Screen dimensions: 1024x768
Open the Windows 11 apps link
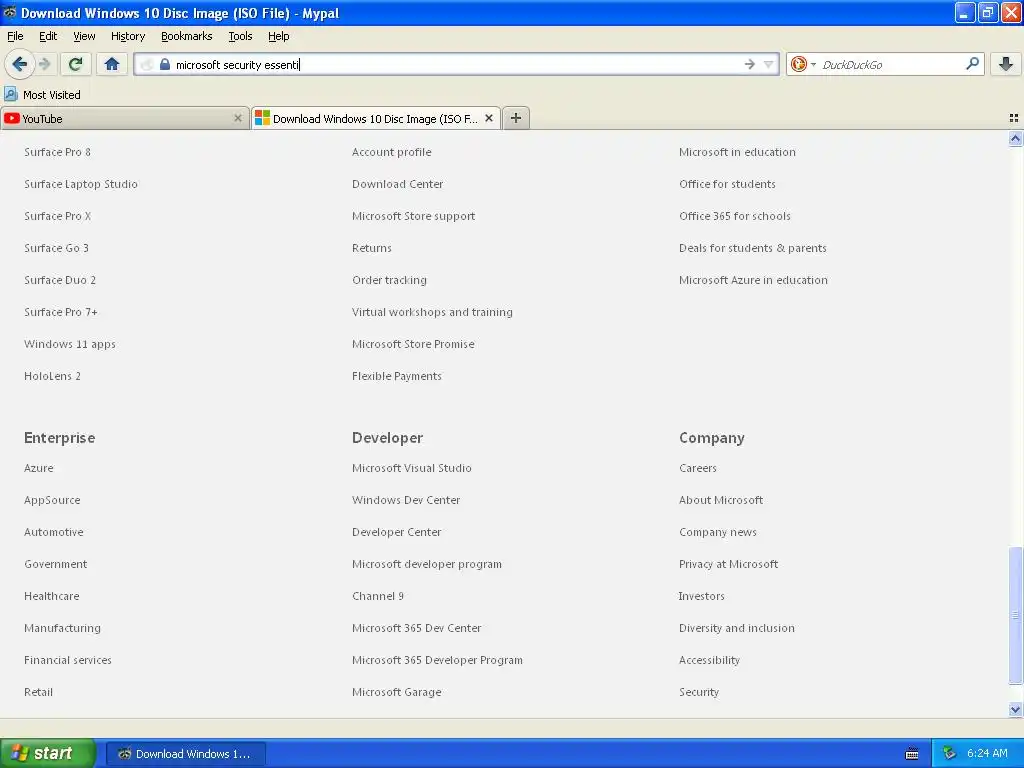tap(70, 344)
